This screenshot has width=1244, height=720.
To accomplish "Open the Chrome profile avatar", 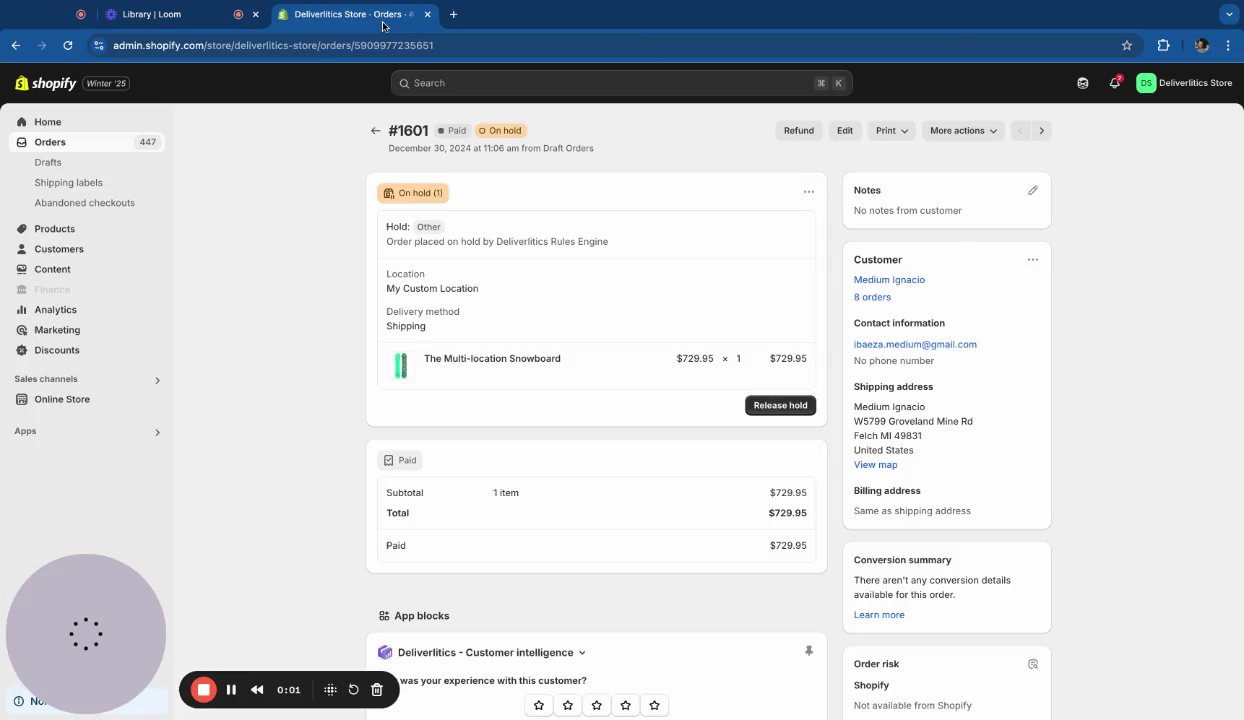I will (x=1202, y=45).
